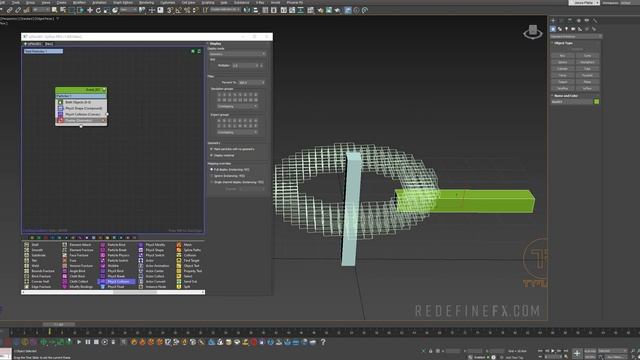The image size is (640, 360).
Task: Open the Views menu
Action: coord(46,2)
